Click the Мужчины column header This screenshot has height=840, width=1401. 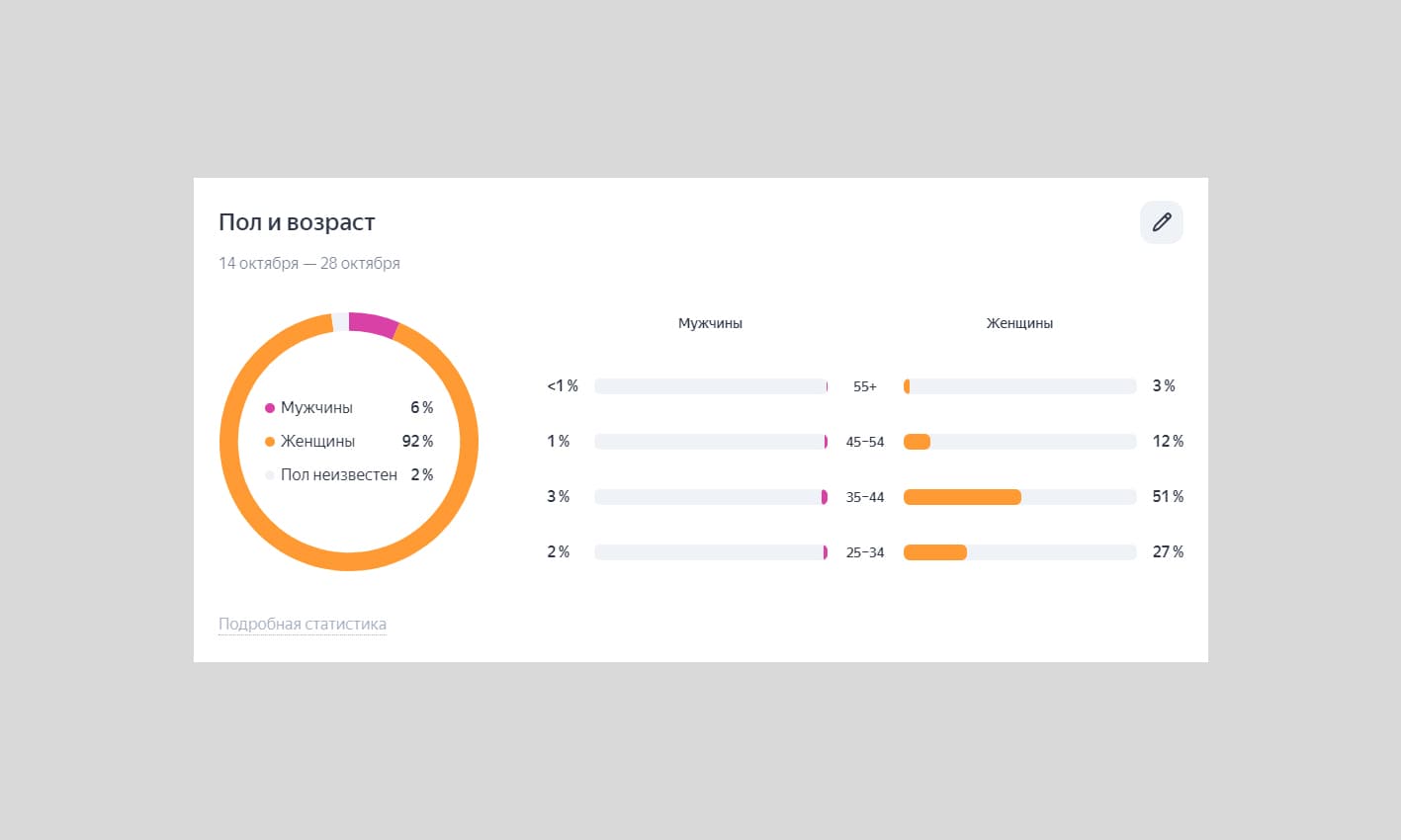[710, 323]
